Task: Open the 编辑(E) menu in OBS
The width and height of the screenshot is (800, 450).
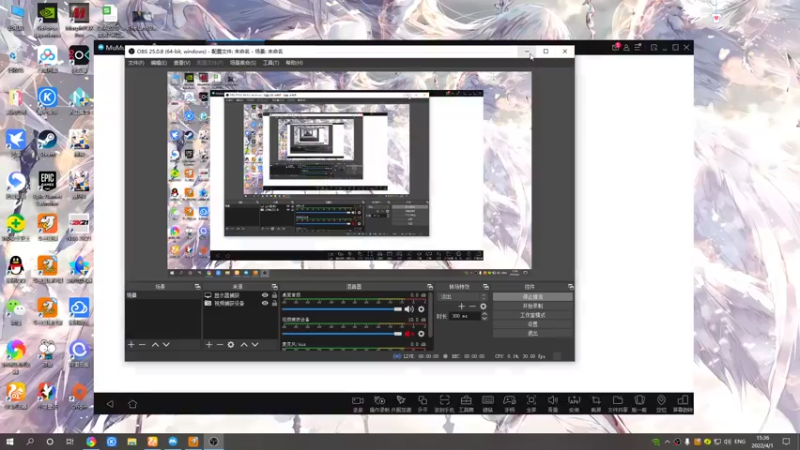Action: (159, 63)
